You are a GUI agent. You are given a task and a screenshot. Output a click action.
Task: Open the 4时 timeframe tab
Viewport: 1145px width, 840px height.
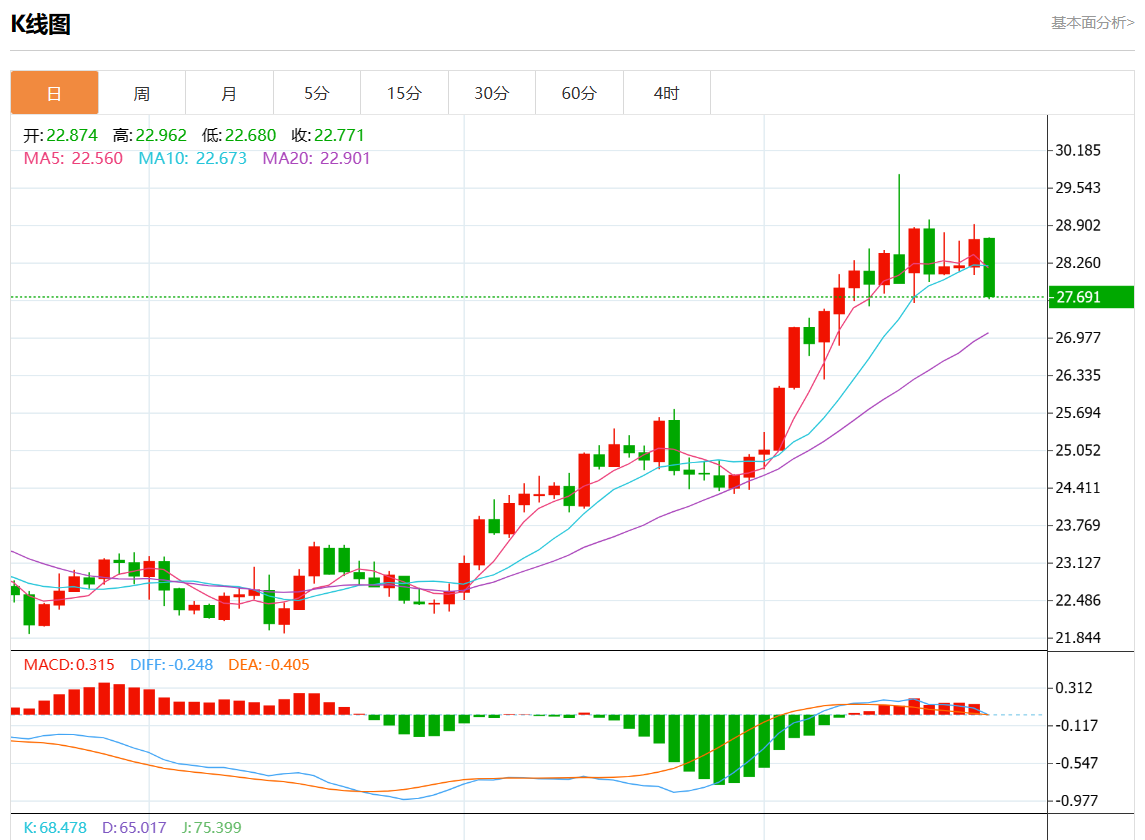(667, 93)
